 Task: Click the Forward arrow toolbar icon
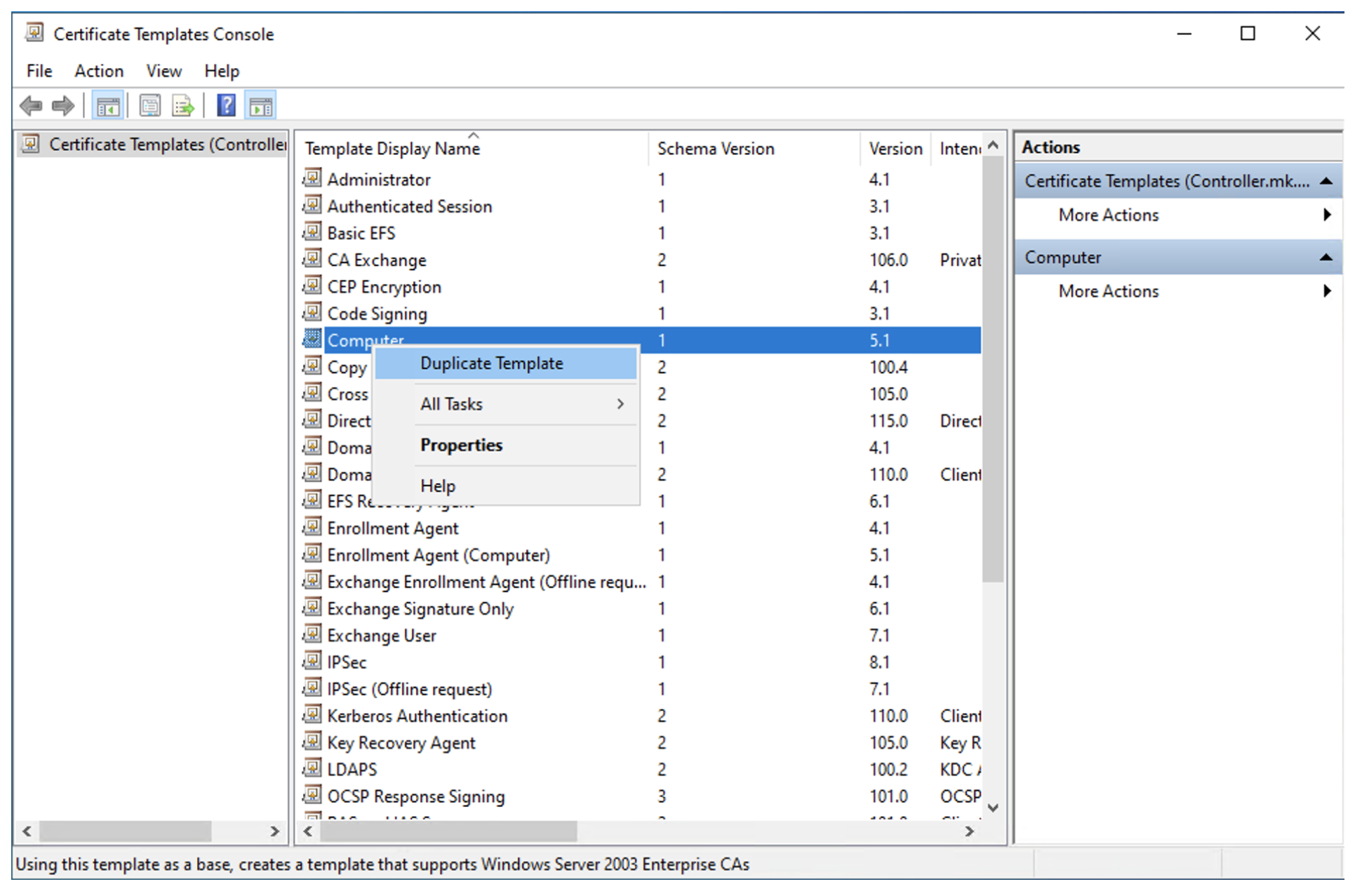click(63, 106)
